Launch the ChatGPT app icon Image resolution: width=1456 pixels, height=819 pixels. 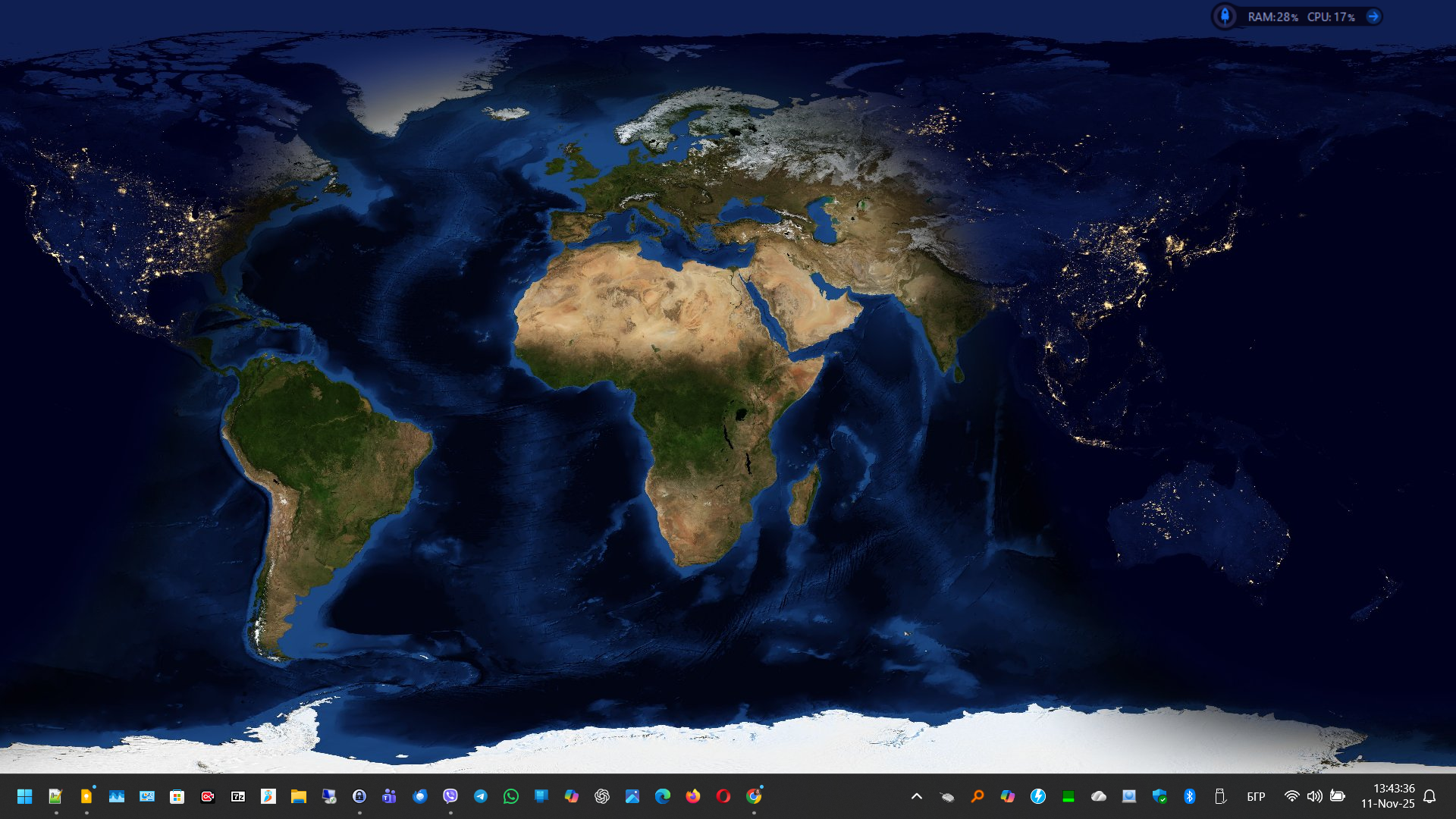pos(602,796)
